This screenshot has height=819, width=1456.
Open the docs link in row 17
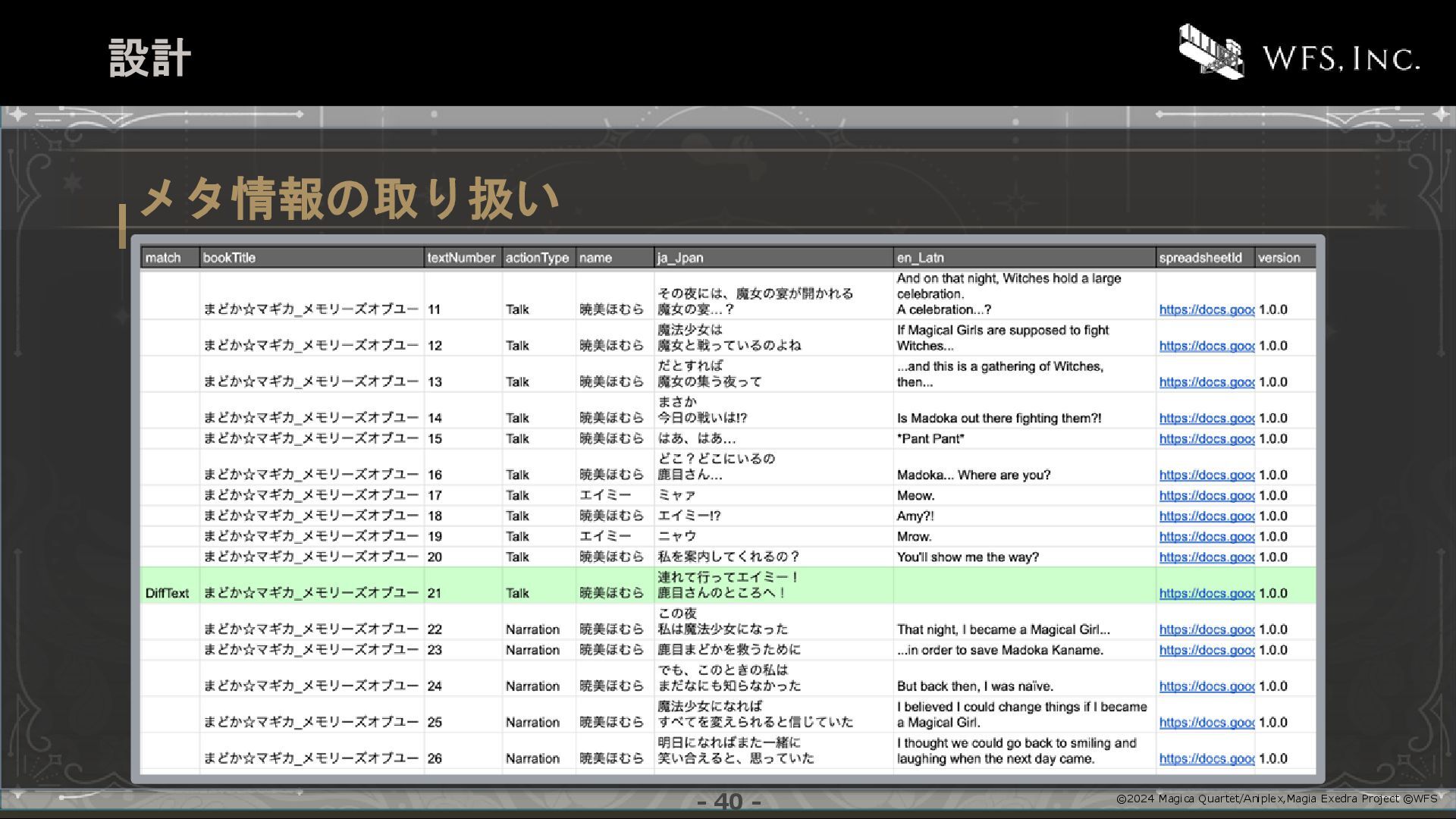tap(1207, 496)
